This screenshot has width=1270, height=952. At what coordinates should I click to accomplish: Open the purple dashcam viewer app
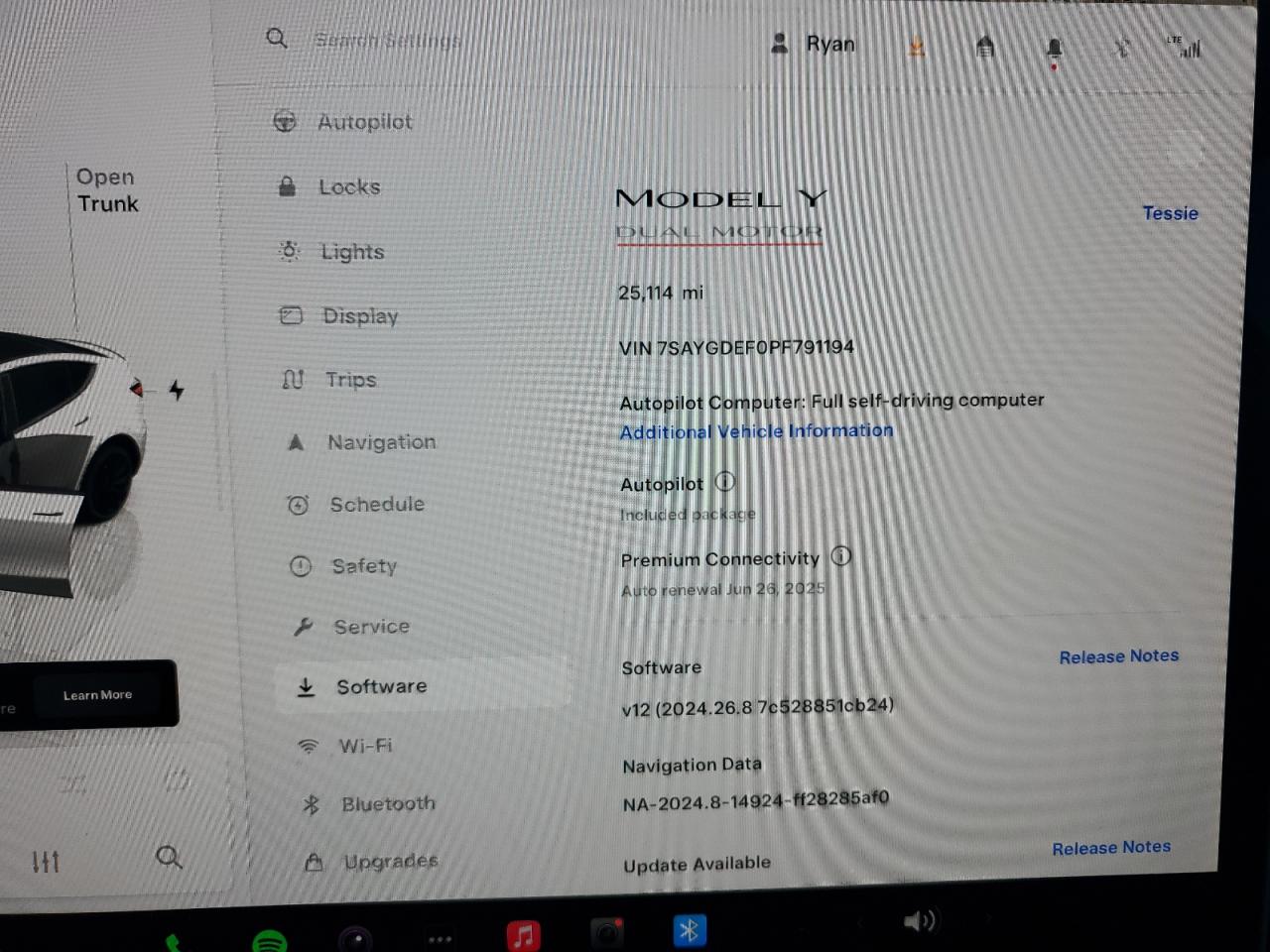[x=355, y=938]
